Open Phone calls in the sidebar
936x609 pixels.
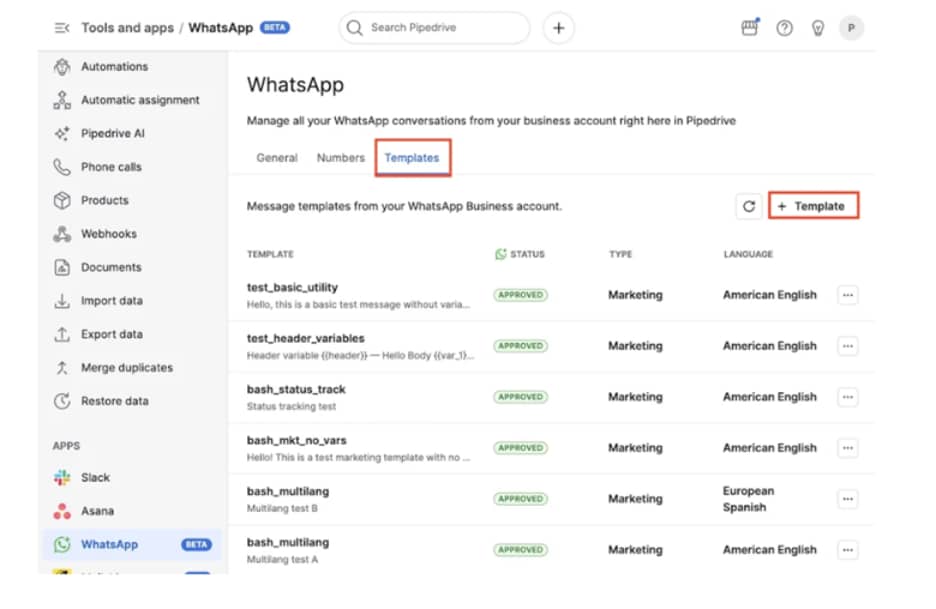click(111, 167)
